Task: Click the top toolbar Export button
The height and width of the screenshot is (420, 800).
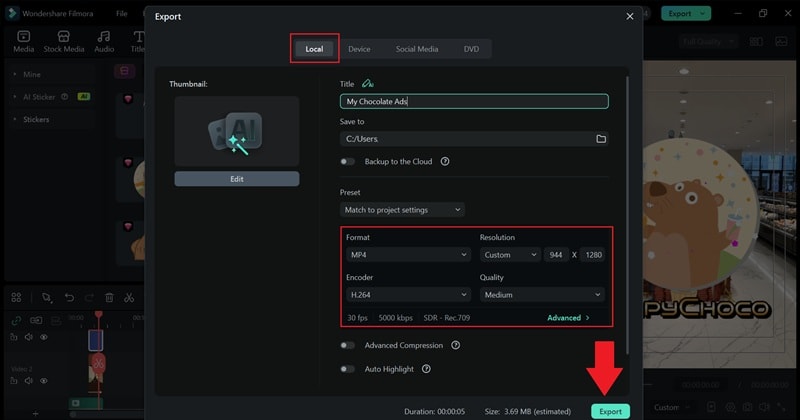Action: (x=686, y=13)
